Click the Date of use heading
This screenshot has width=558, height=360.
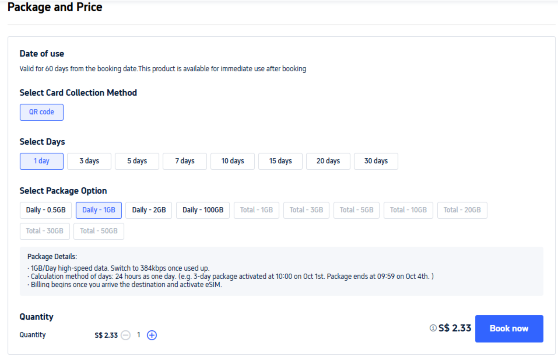42,54
